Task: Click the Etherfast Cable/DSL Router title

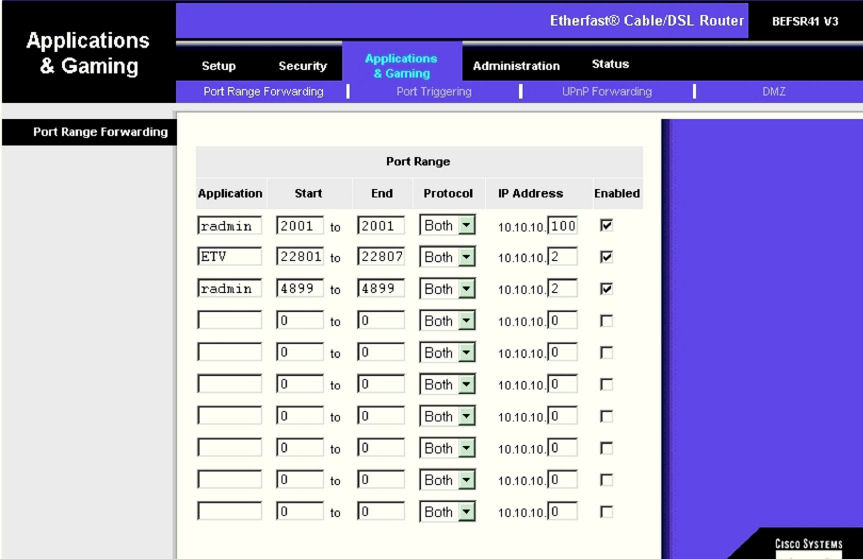Action: (647, 21)
